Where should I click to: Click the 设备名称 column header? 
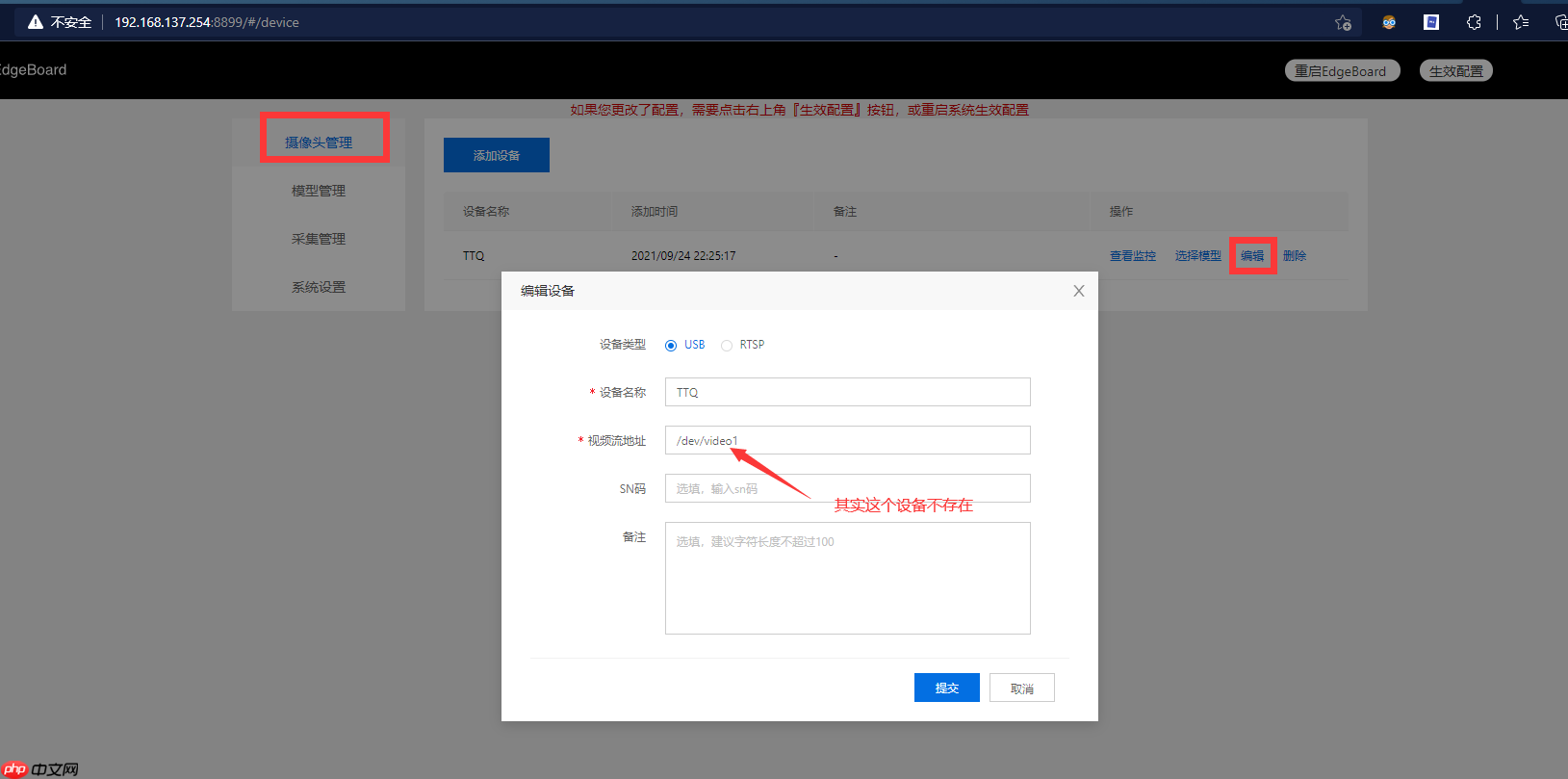[486, 211]
